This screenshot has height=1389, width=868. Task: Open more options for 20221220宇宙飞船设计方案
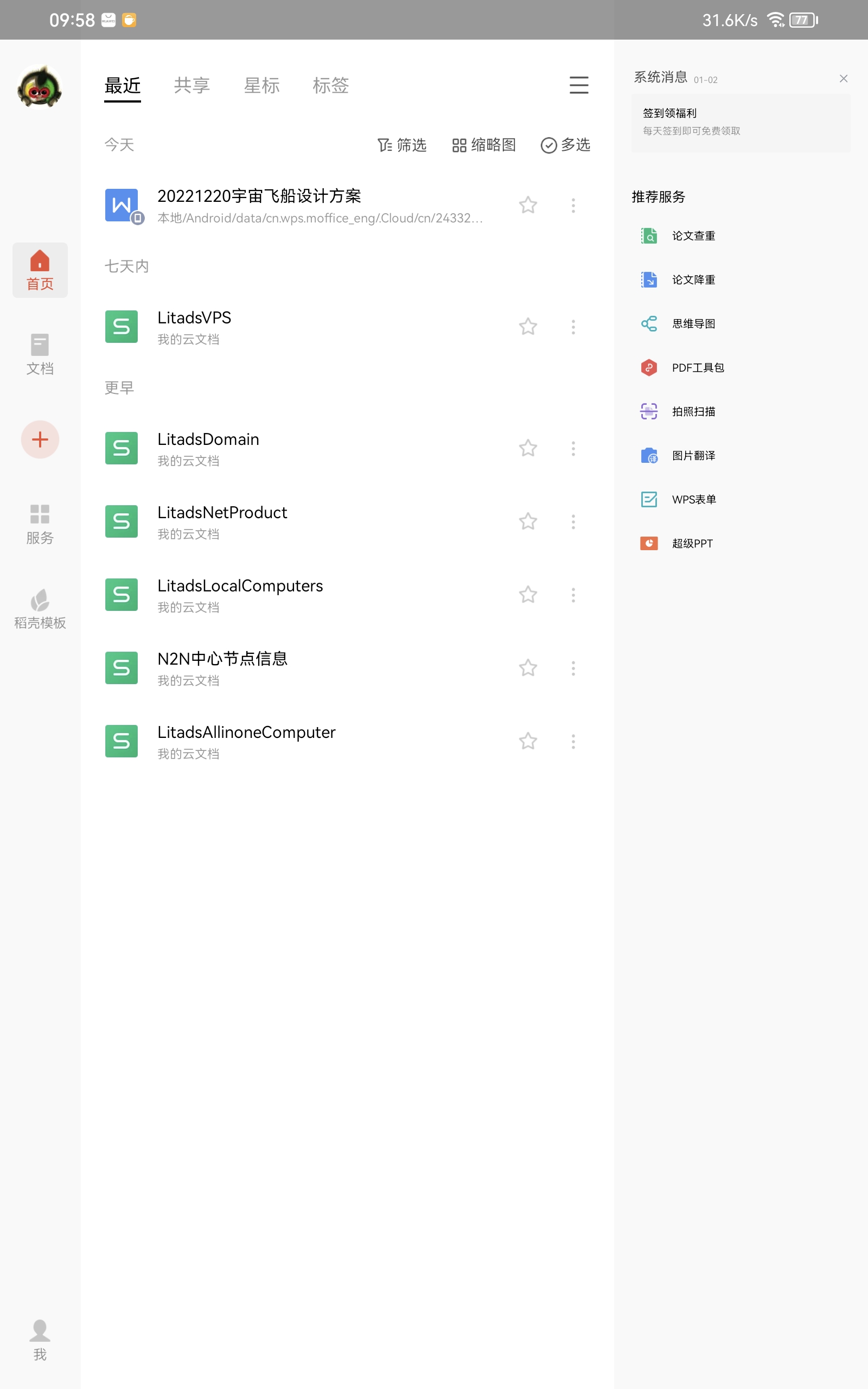tap(573, 205)
